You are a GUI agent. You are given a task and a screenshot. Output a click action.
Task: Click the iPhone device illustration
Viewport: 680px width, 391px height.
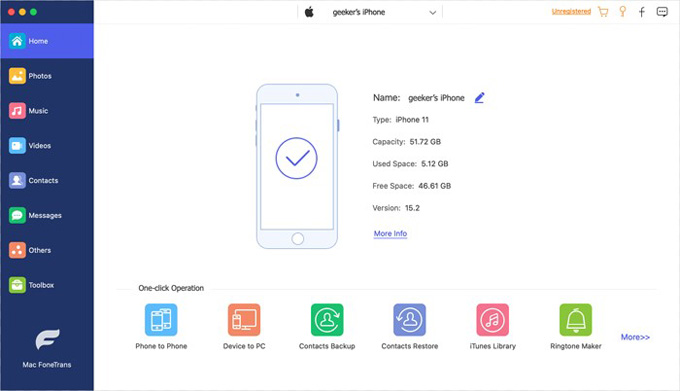297,166
